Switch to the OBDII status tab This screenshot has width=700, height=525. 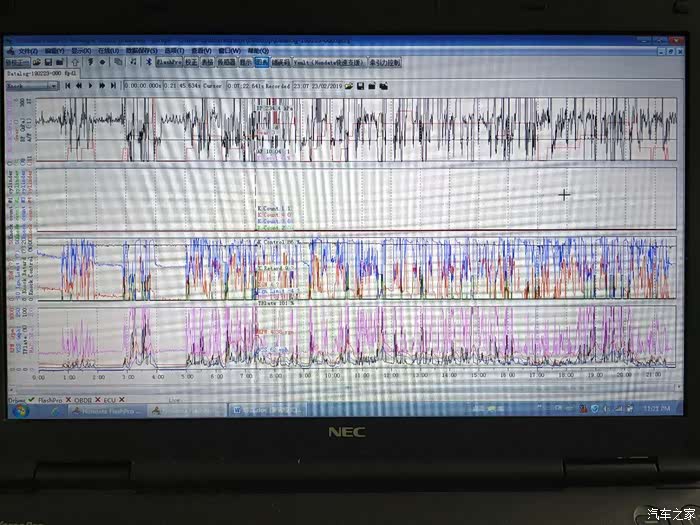(86, 398)
